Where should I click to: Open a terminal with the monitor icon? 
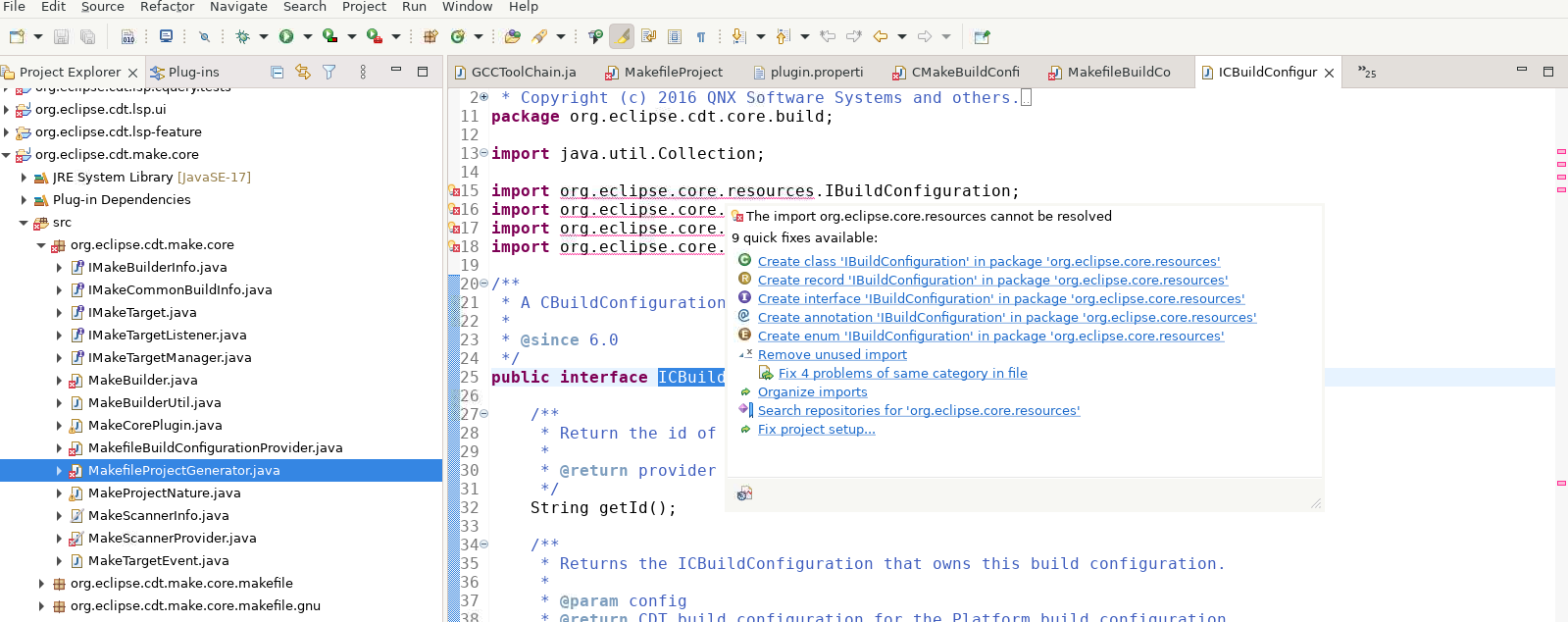point(166,37)
